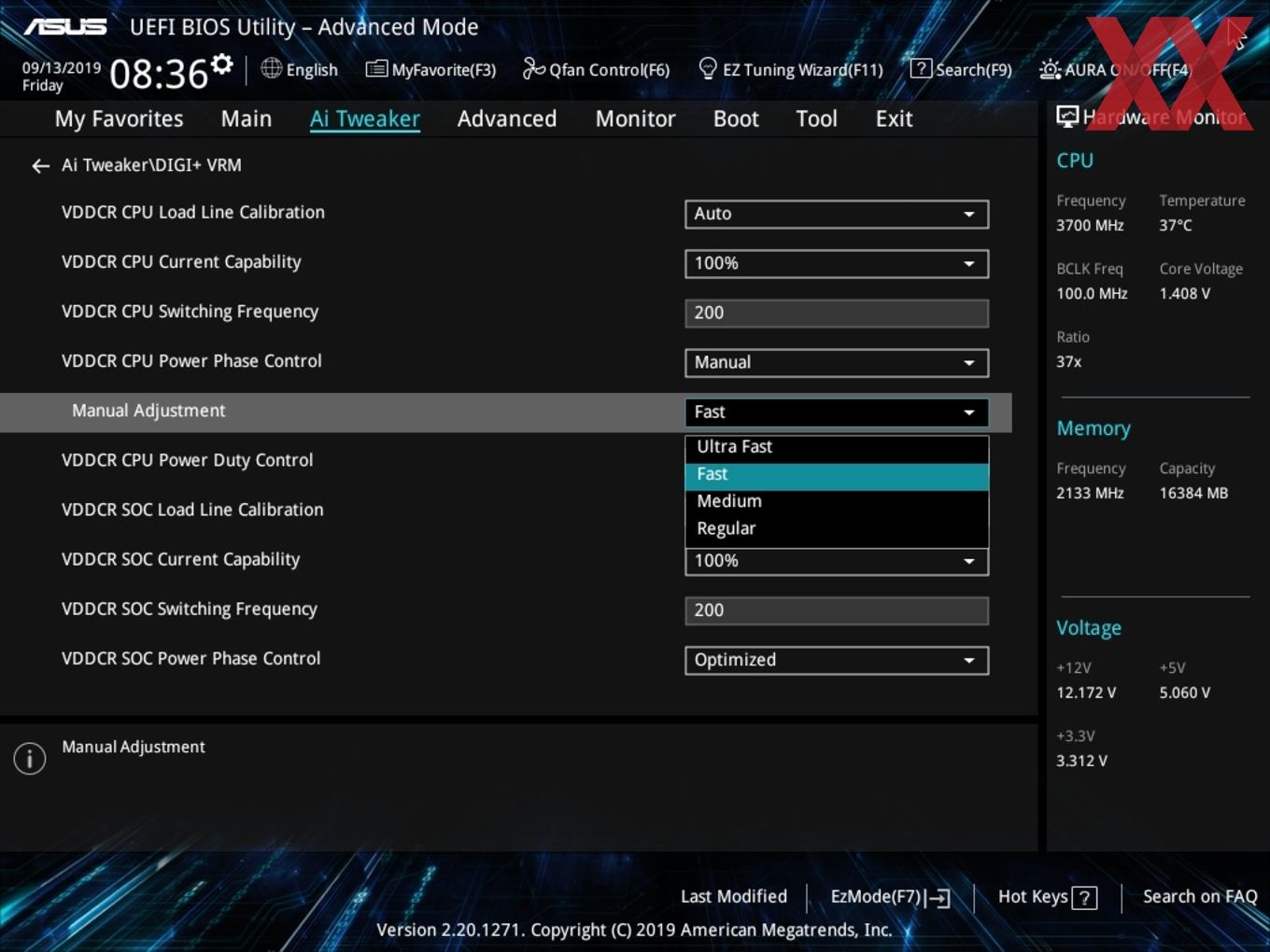This screenshot has height=952, width=1270.
Task: Click VDDCR SOC Switching Frequency field
Action: [x=837, y=610]
